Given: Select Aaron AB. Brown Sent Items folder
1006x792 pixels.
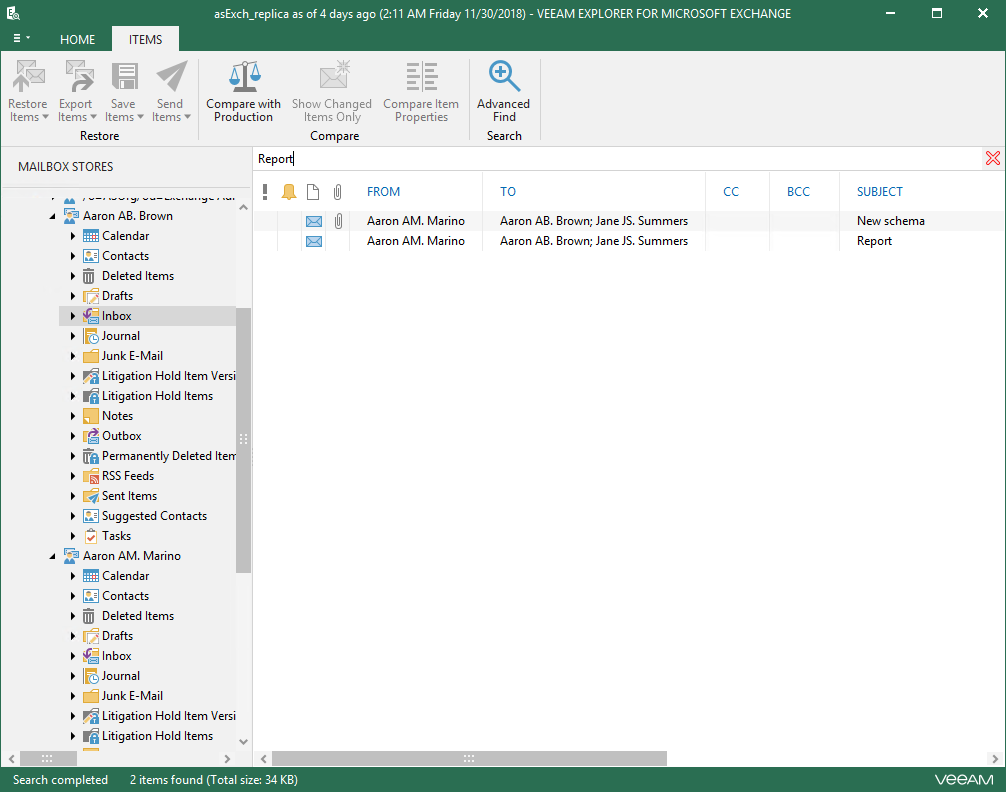Looking at the screenshot, I should (129, 495).
